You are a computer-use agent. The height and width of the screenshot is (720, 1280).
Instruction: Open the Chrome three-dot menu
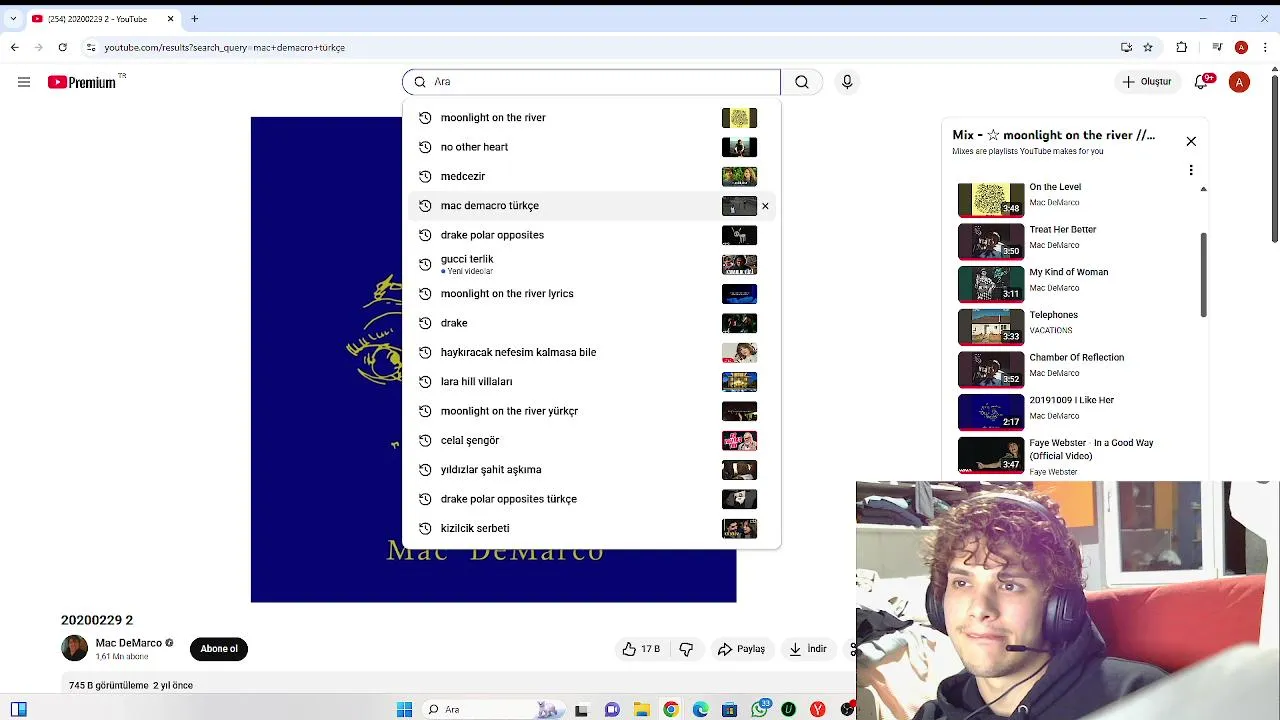click(1265, 47)
